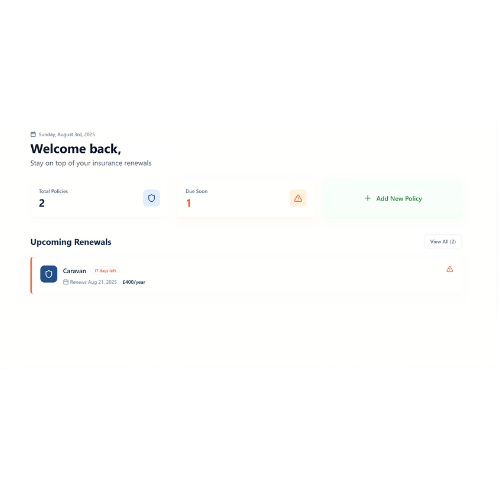
Task: Open the Caravan policy name
Action: tap(74, 271)
